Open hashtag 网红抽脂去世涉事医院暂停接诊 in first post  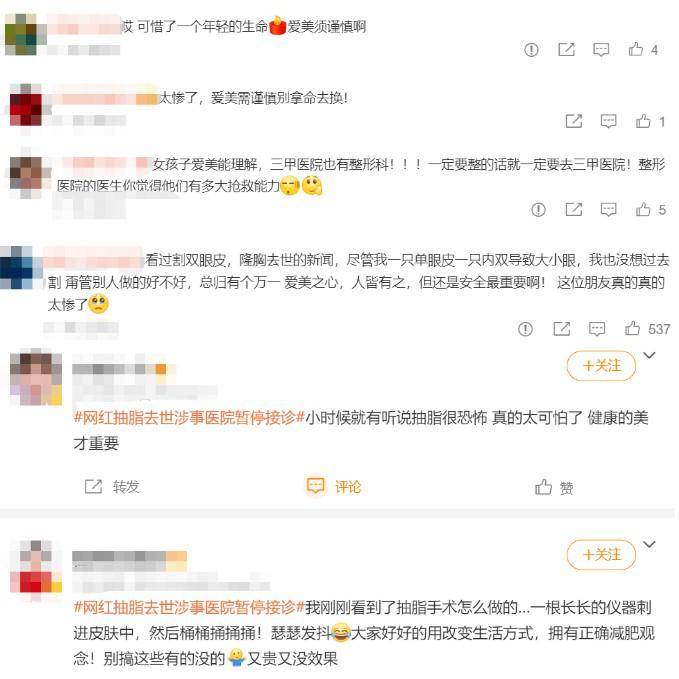click(190, 418)
